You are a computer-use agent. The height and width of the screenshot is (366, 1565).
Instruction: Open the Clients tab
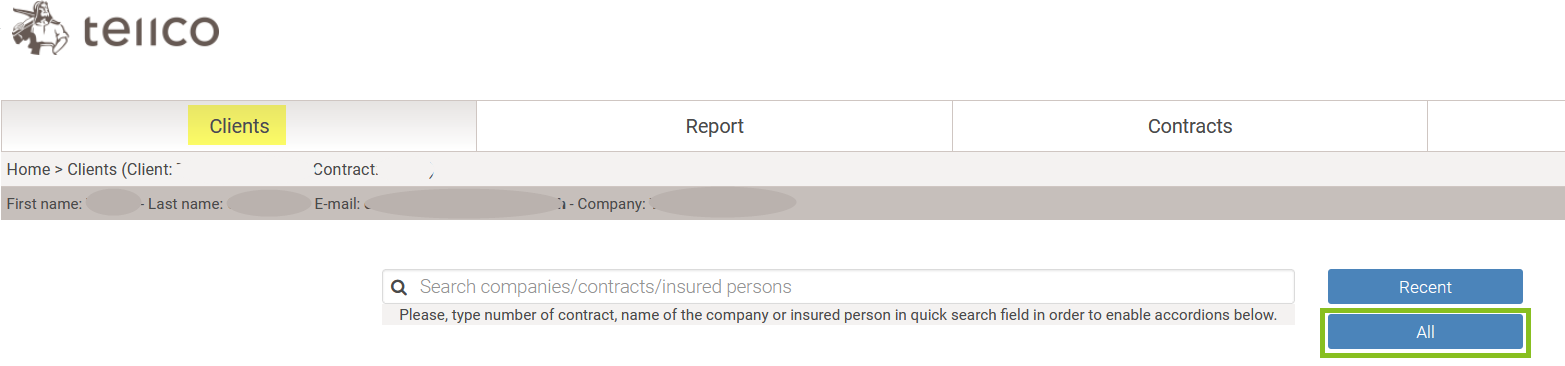[239, 126]
